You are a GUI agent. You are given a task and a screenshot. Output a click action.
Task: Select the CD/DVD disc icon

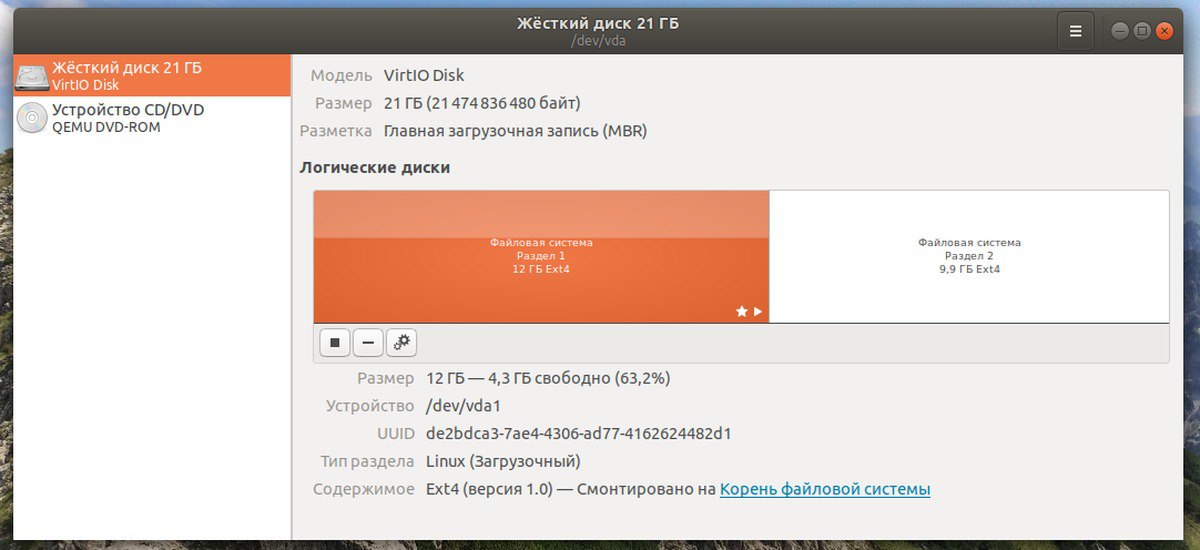click(x=33, y=118)
